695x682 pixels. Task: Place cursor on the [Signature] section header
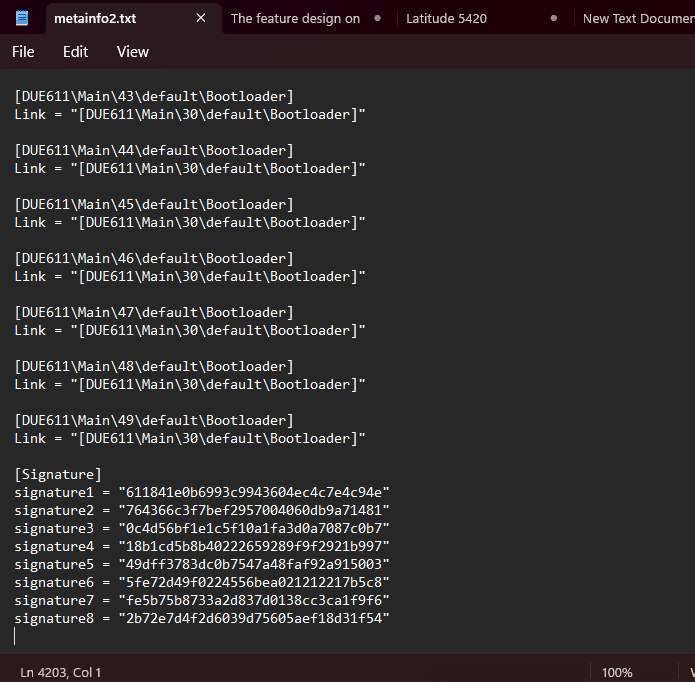pyautogui.click(x=58, y=474)
